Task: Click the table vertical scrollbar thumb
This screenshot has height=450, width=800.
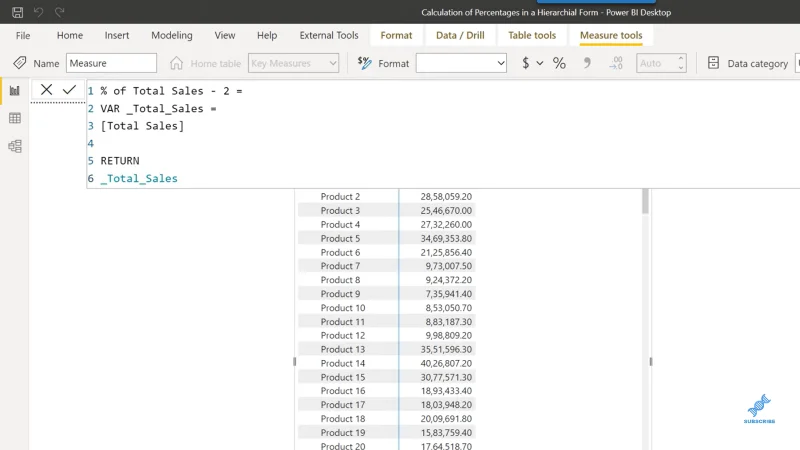Action: pyautogui.click(x=645, y=202)
